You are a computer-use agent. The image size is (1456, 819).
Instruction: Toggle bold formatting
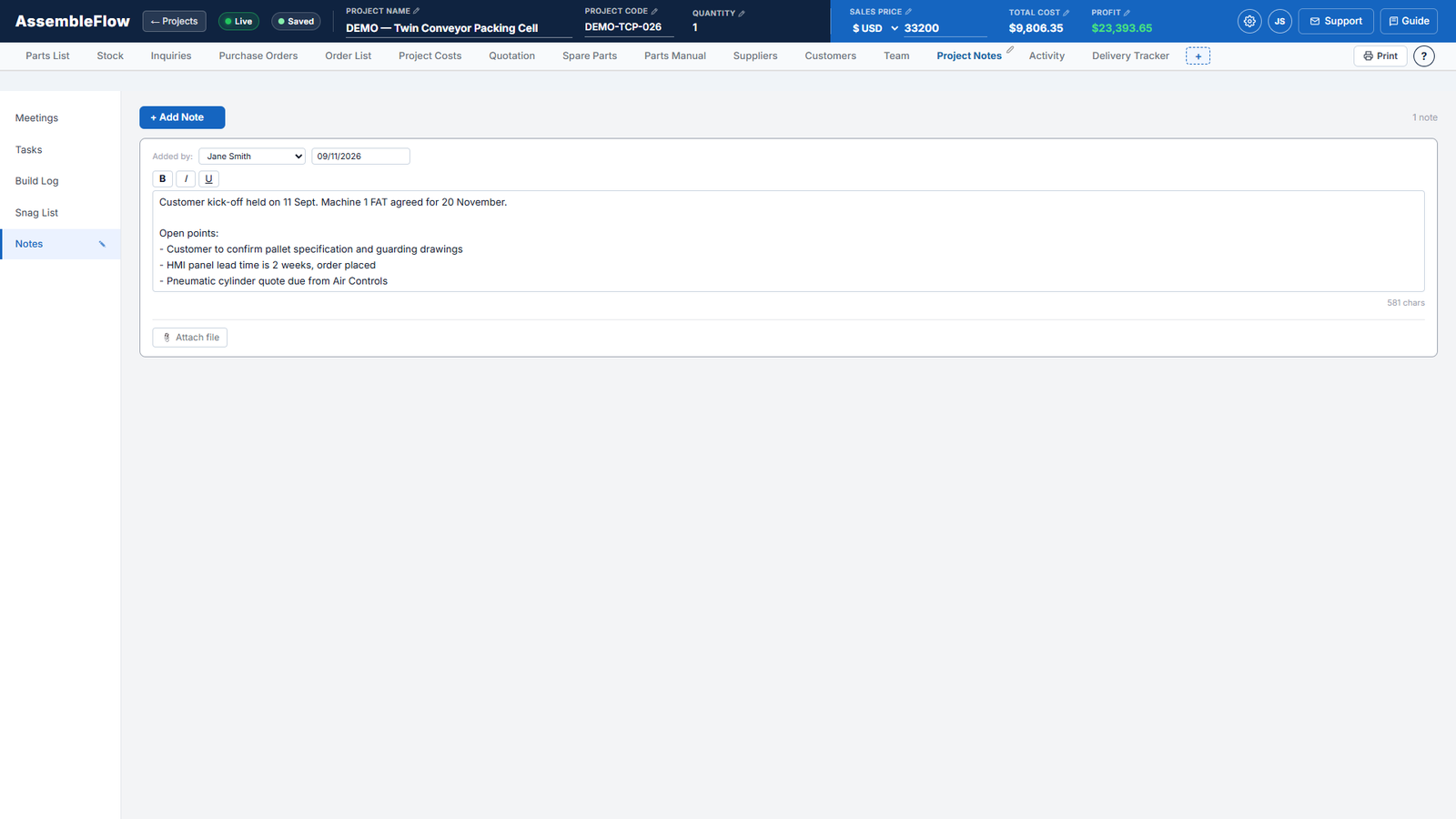point(163,179)
